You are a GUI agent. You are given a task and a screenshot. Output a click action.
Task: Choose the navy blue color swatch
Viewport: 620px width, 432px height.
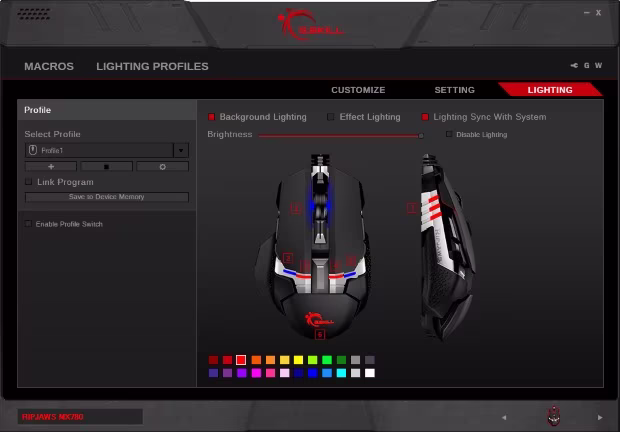299,373
